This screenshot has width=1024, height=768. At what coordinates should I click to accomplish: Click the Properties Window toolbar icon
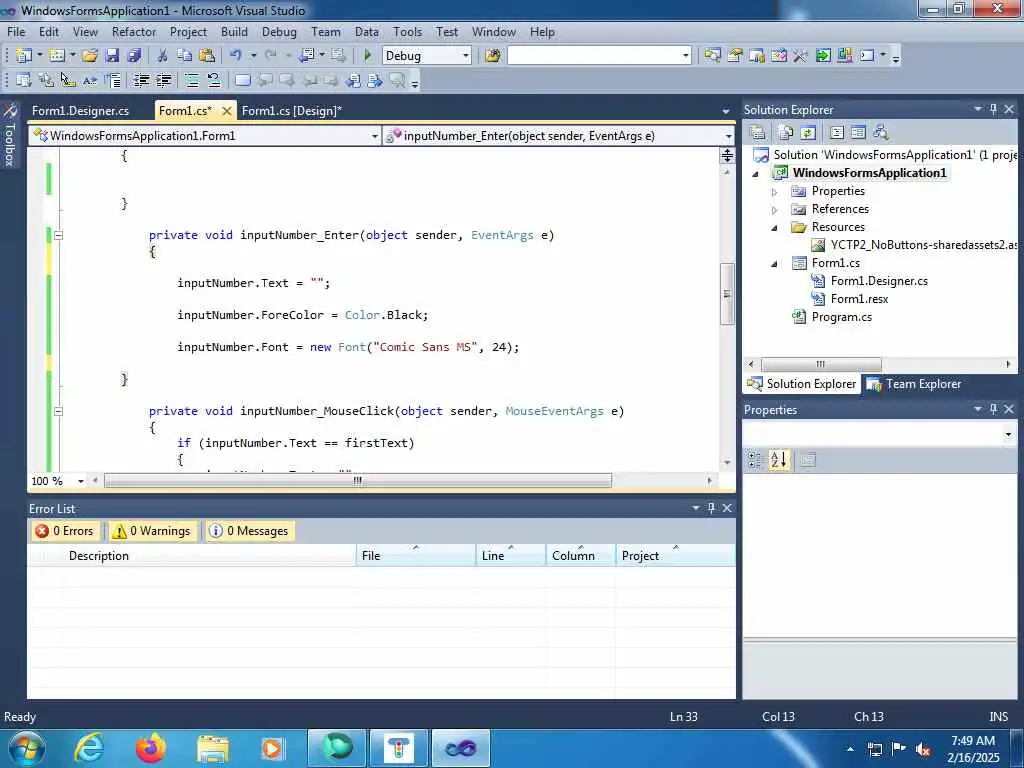pyautogui.click(x=735, y=56)
